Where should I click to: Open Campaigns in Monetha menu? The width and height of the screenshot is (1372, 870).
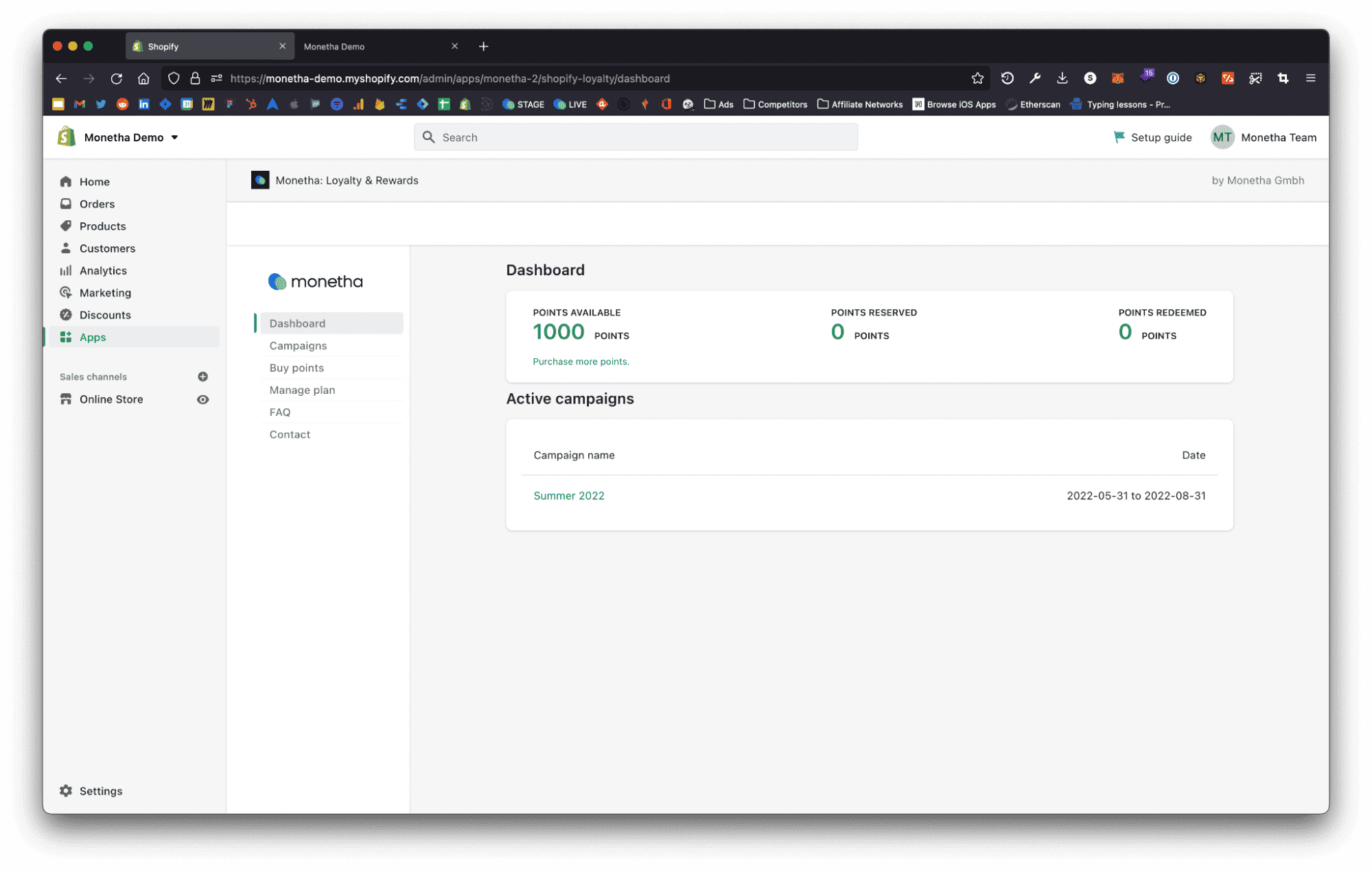coord(332,345)
